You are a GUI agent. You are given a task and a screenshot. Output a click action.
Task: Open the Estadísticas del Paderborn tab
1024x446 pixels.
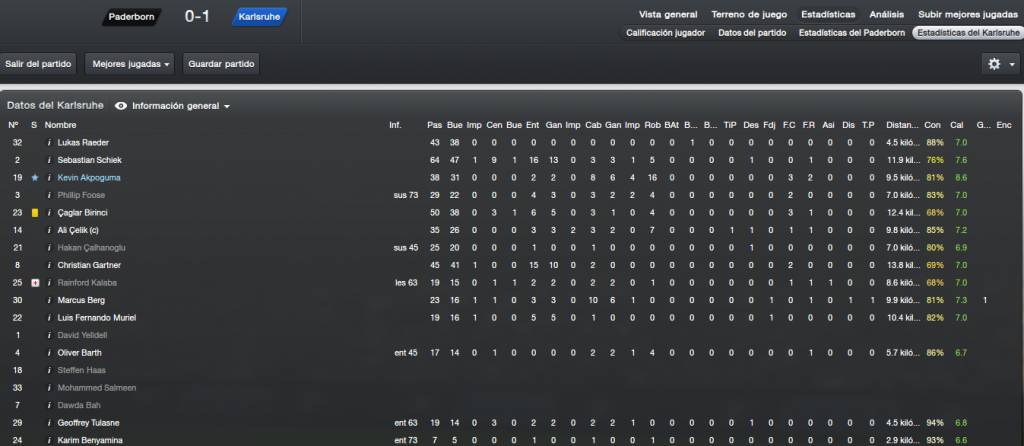click(x=852, y=32)
